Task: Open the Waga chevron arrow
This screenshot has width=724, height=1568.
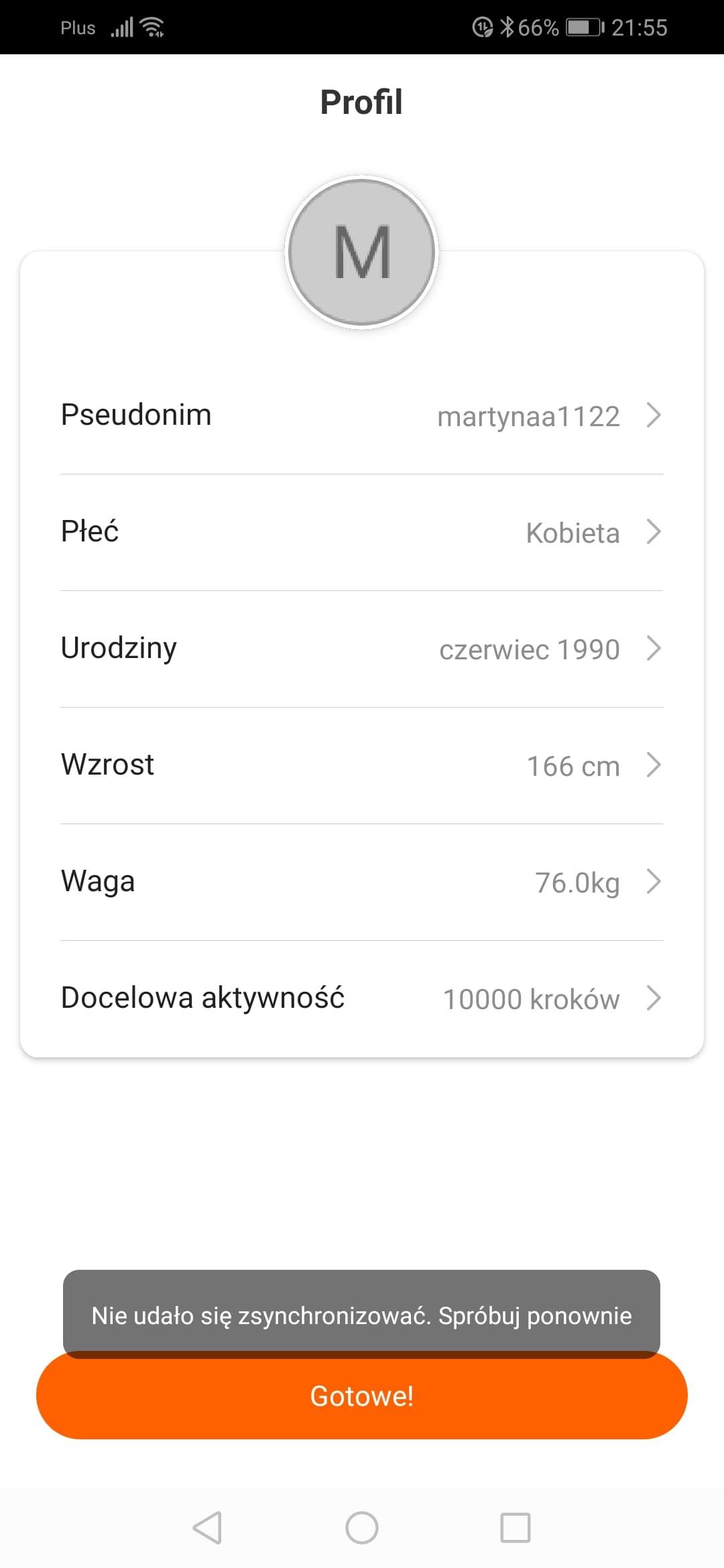Action: coord(654,882)
